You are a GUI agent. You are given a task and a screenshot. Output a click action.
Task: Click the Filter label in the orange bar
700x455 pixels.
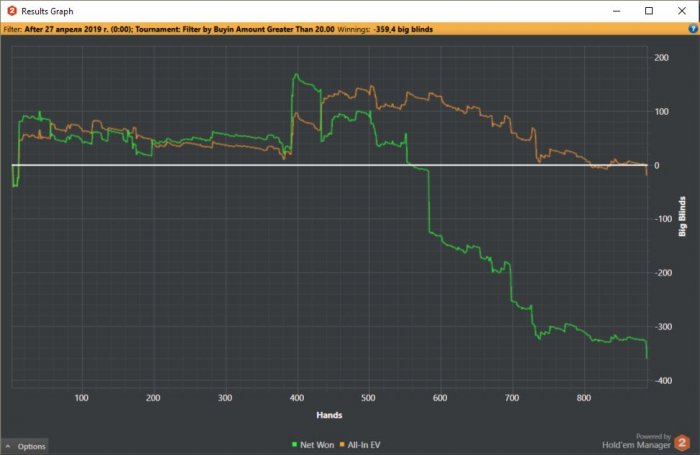tap(12, 29)
